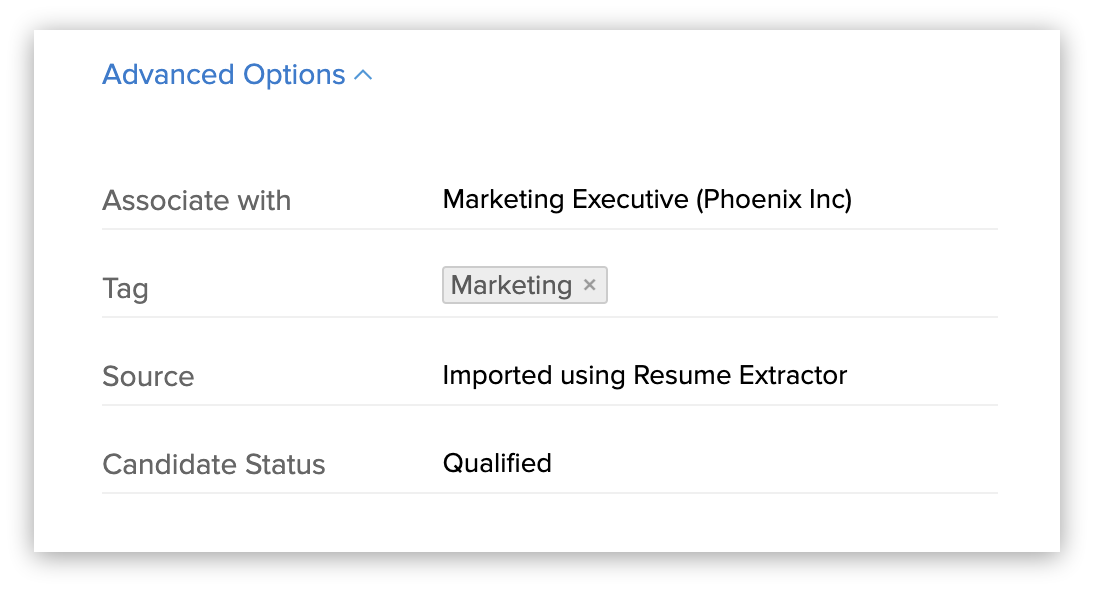Select the Marketing tag chip

[511, 286]
